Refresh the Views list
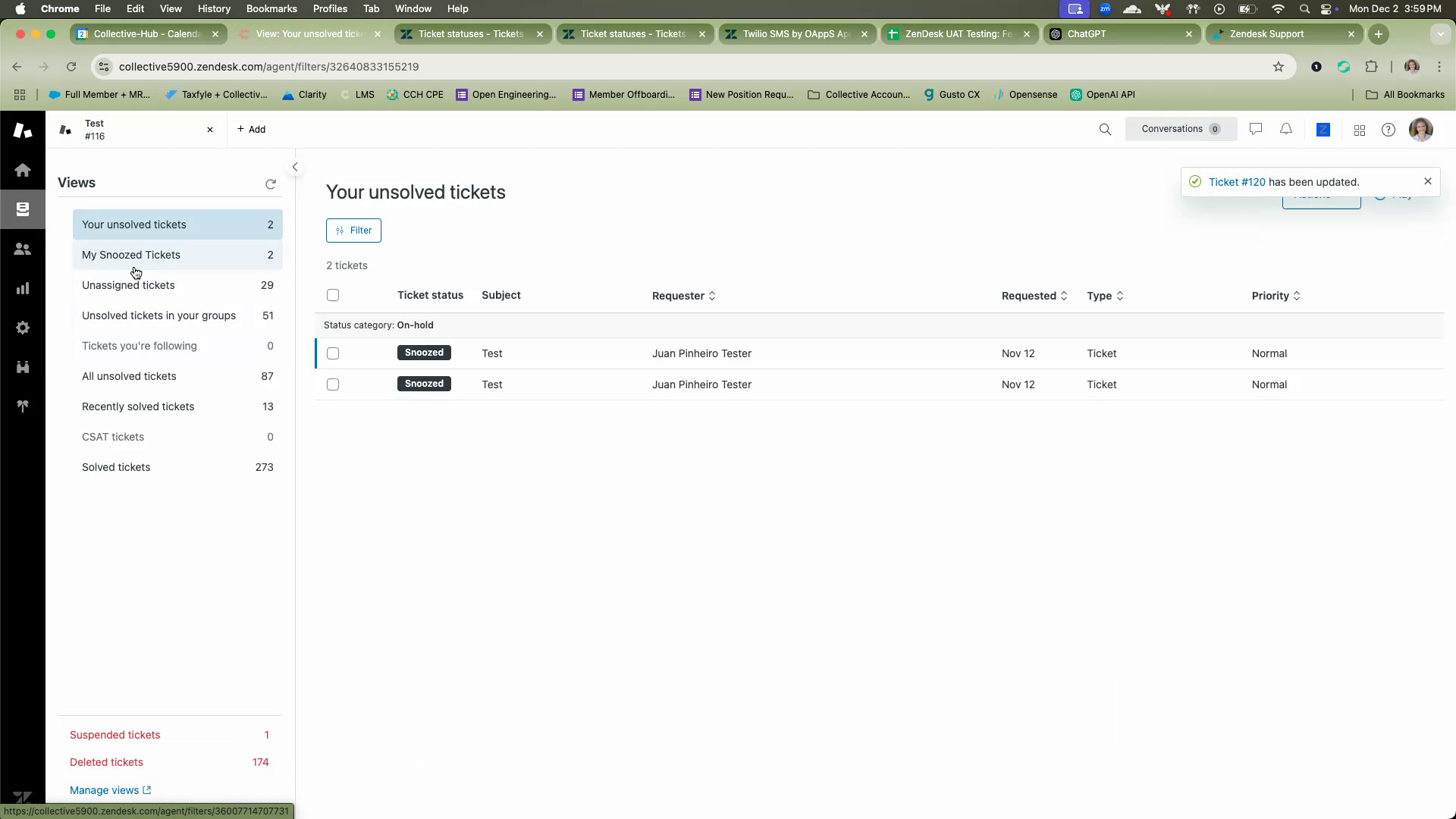Viewport: 1456px width, 819px height. pos(271,184)
